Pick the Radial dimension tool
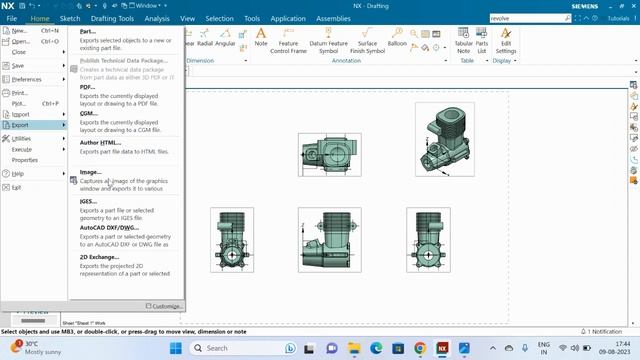Screen dimensions: 640x360 click(x=204, y=37)
